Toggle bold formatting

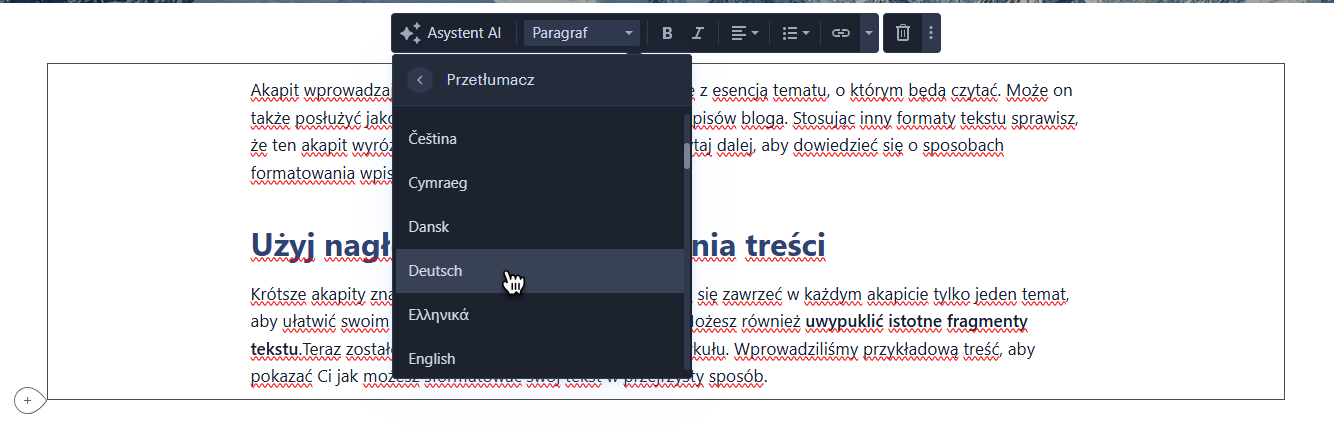point(667,33)
